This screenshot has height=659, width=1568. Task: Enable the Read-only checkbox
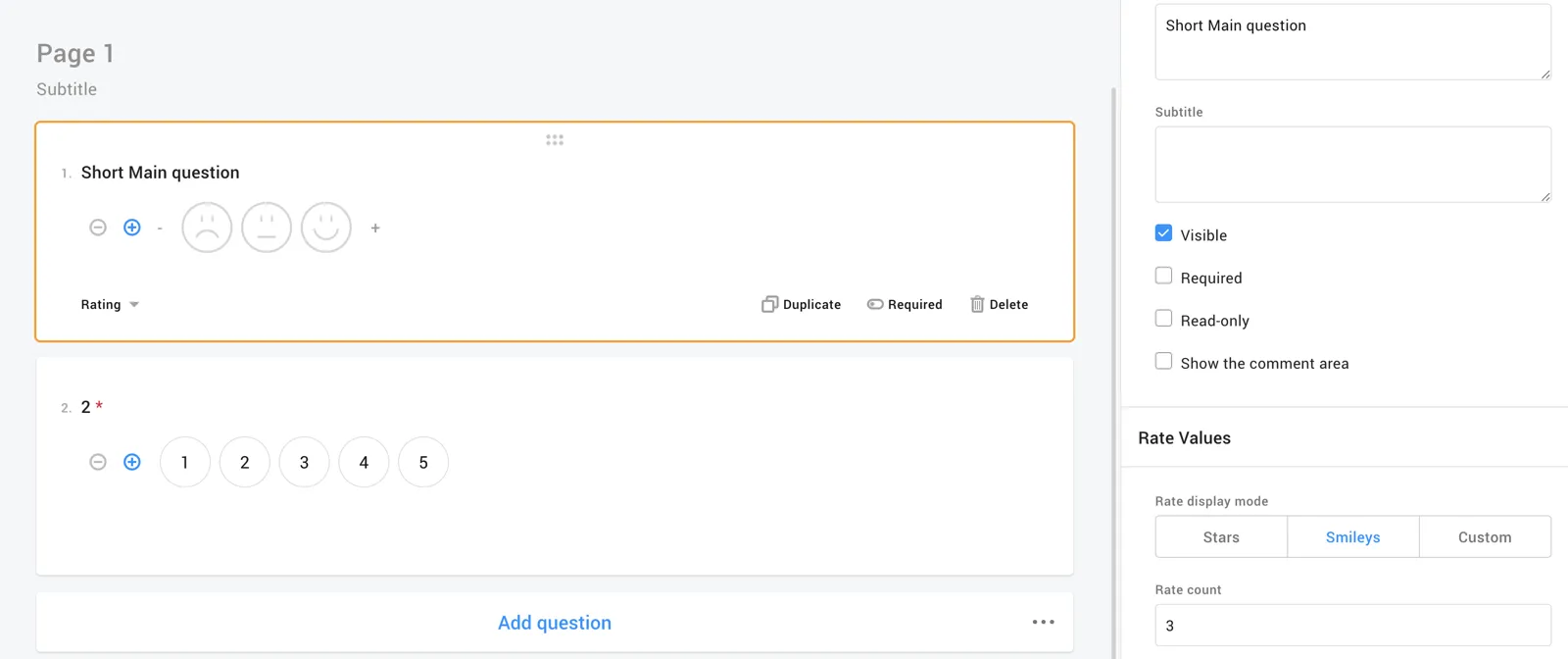click(x=1163, y=319)
